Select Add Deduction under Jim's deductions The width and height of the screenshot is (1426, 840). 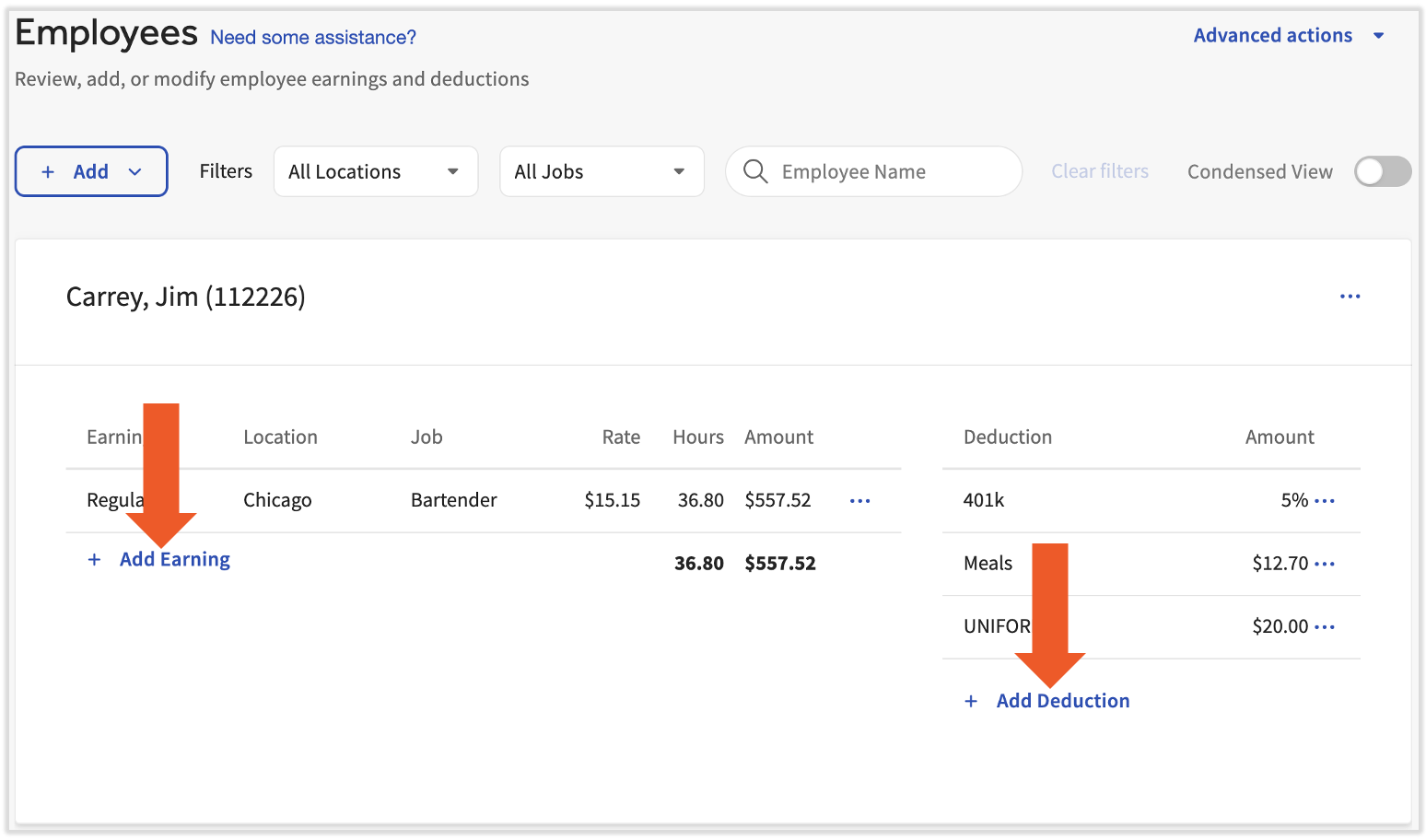(x=1062, y=701)
